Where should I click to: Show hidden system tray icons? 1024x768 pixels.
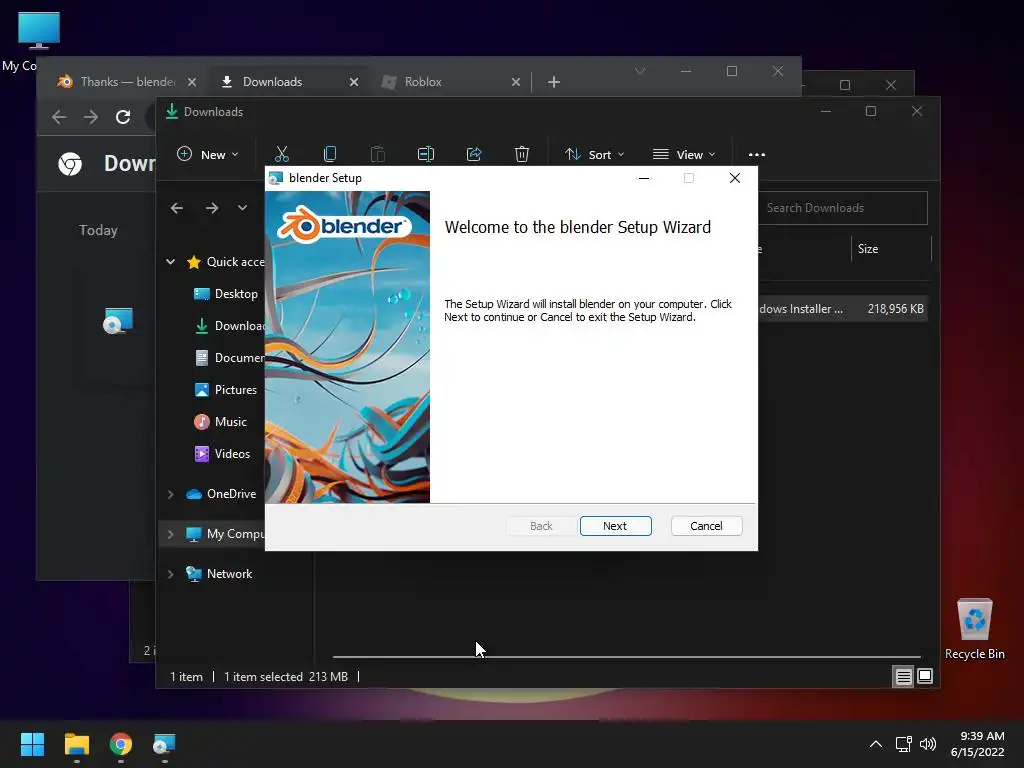(876, 744)
